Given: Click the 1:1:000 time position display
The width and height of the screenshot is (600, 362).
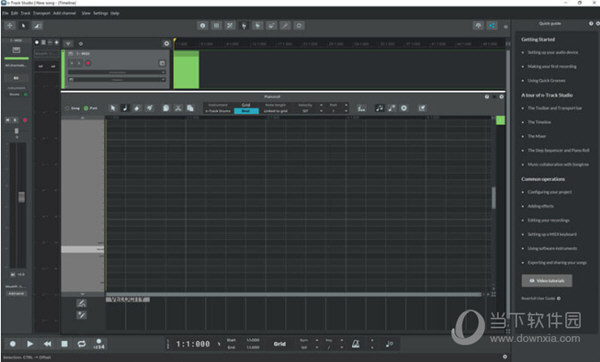Looking at the screenshot, I should [x=193, y=344].
